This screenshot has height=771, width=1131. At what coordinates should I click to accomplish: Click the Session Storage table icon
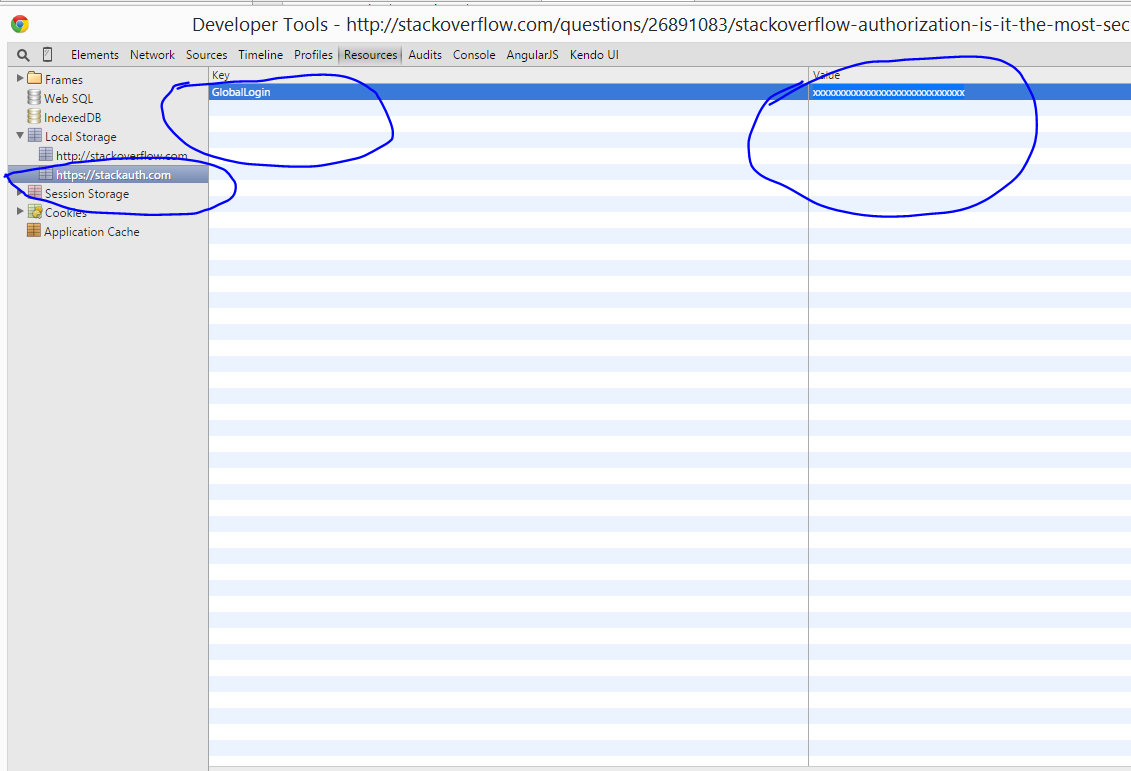click(35, 192)
